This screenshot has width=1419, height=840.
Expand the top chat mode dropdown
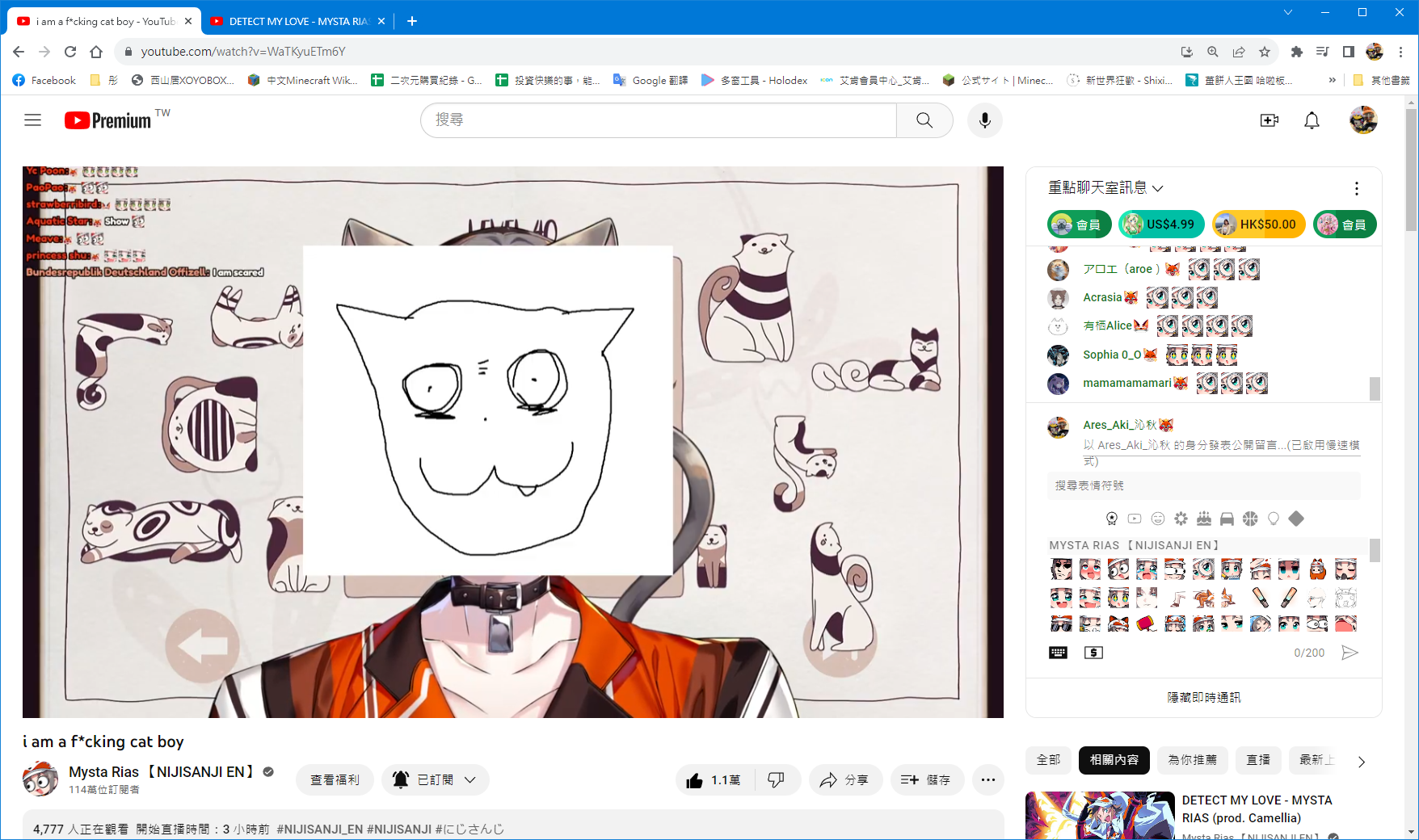[x=1105, y=188]
